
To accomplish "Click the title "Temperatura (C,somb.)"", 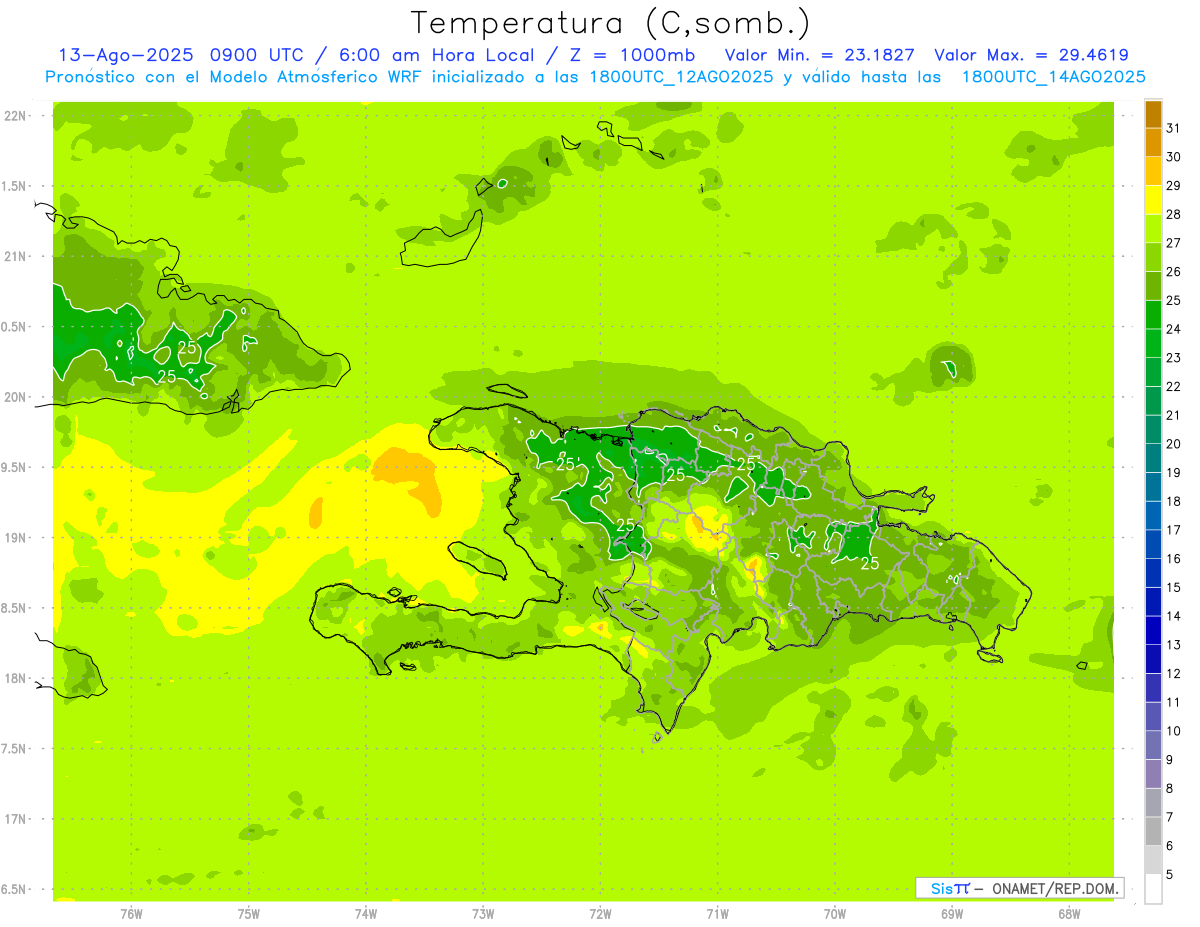I will [610, 23].
